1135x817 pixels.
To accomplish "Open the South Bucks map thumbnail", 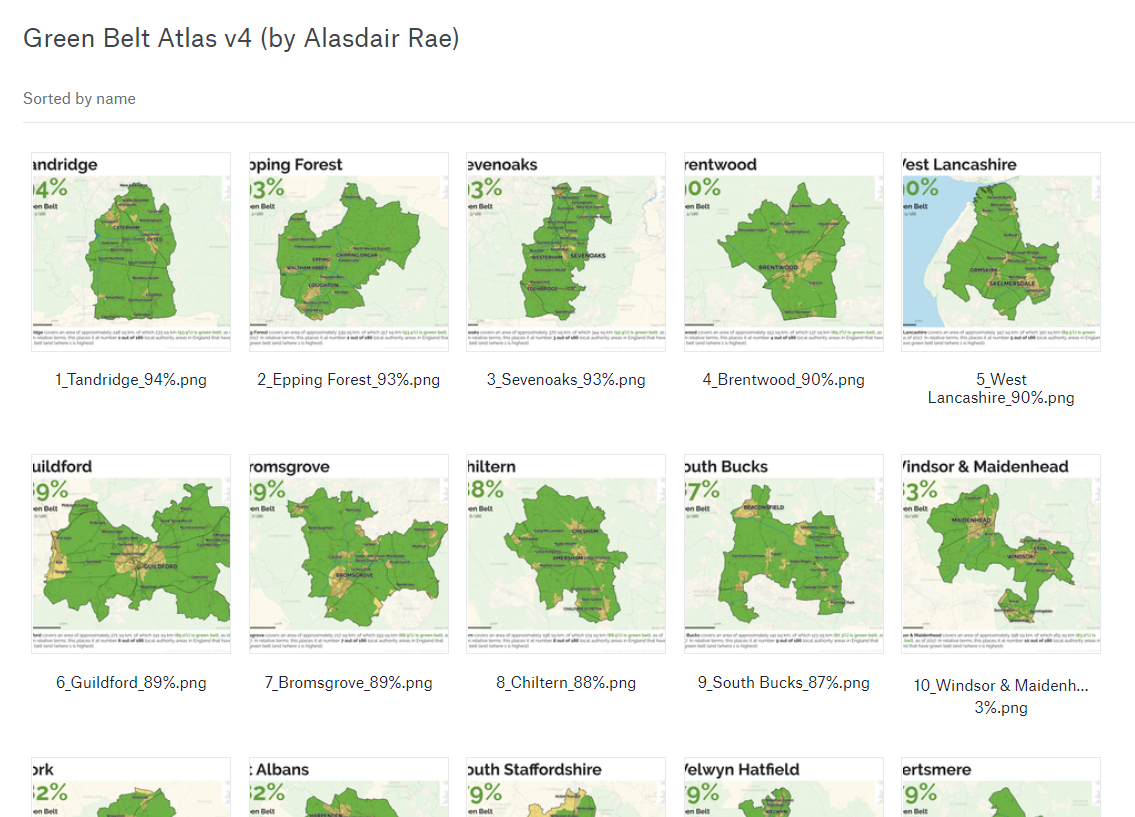I will click(783, 554).
